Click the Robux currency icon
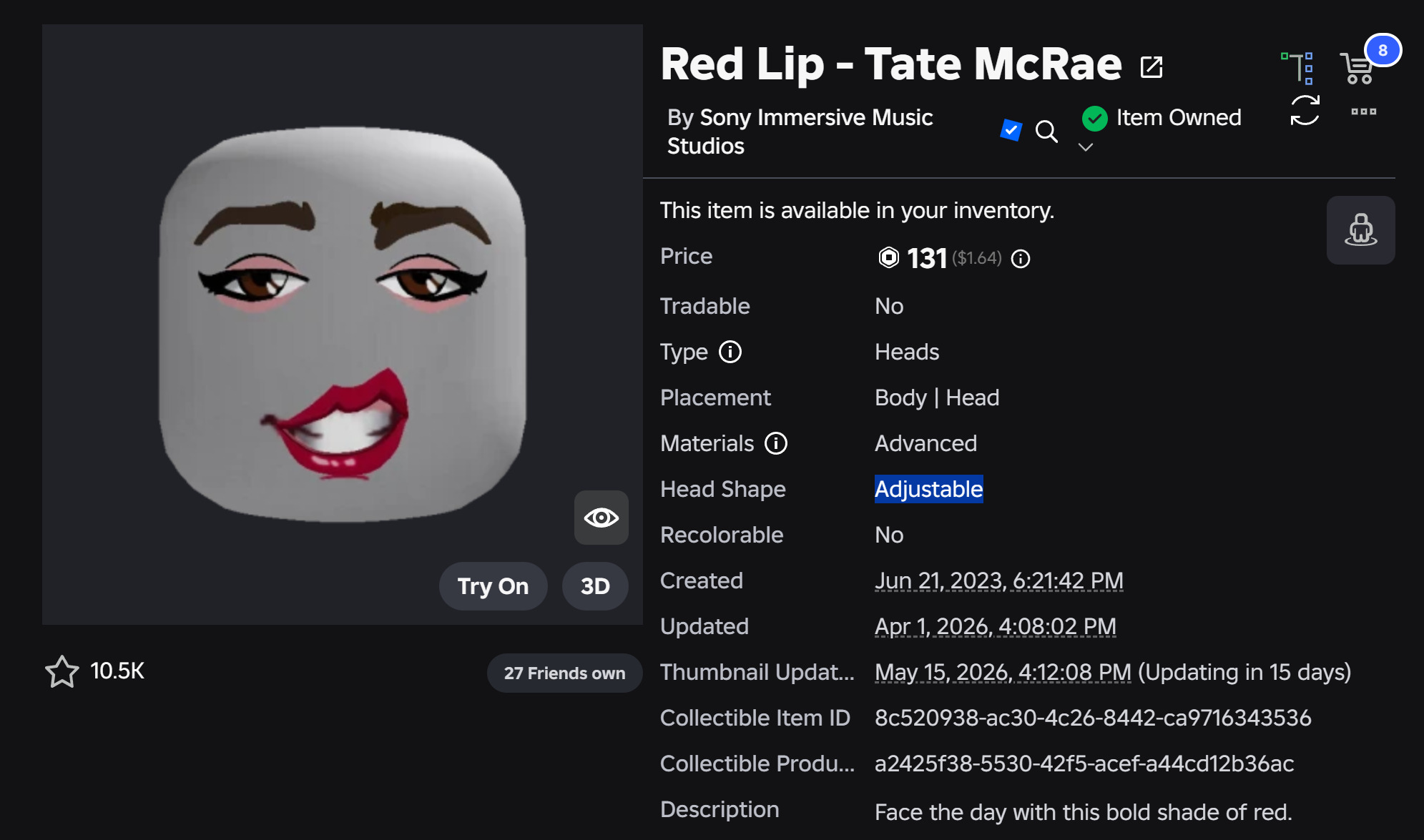The image size is (1424, 840). click(888, 257)
